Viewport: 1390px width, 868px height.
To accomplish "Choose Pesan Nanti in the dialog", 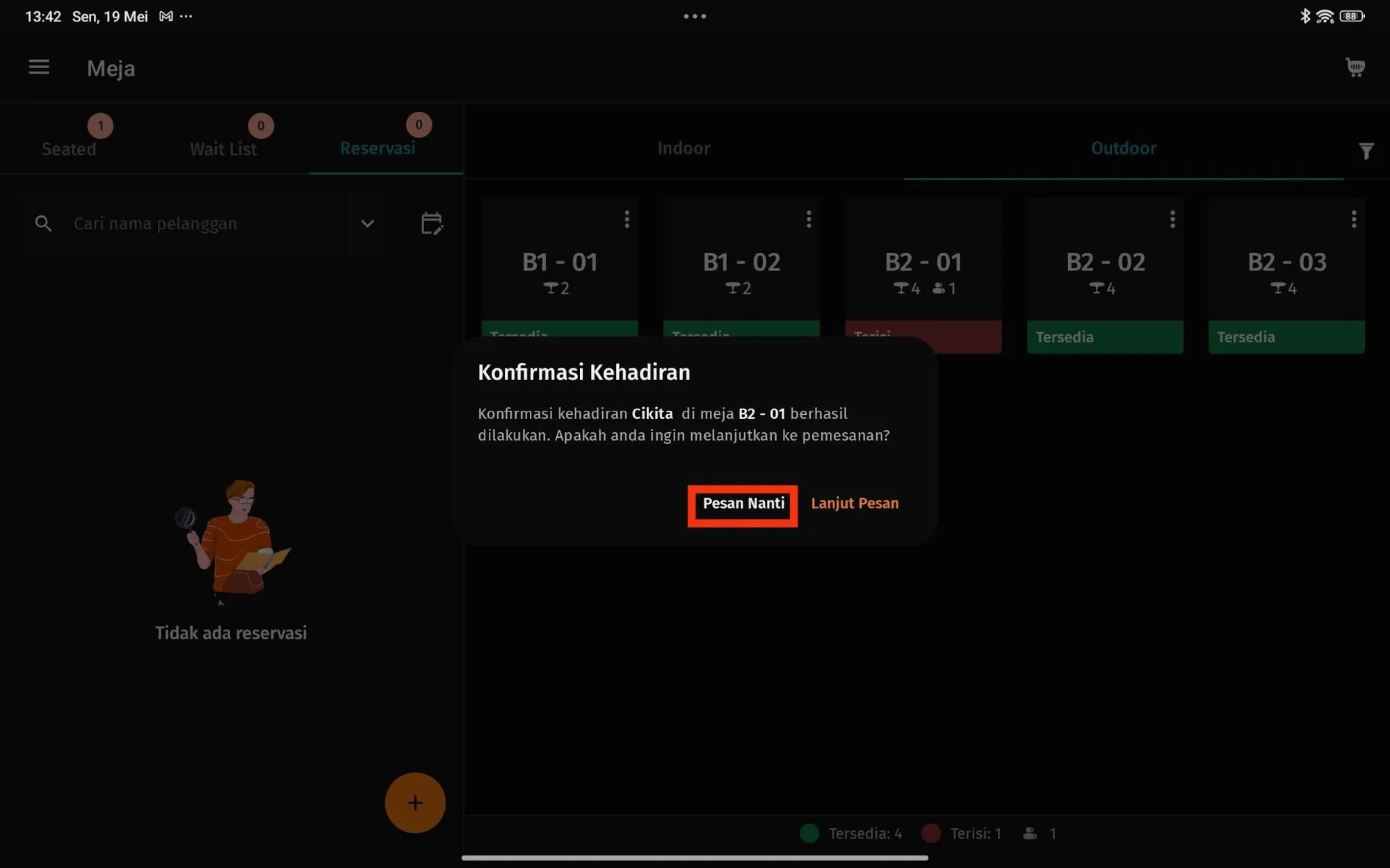I will pyautogui.click(x=743, y=504).
